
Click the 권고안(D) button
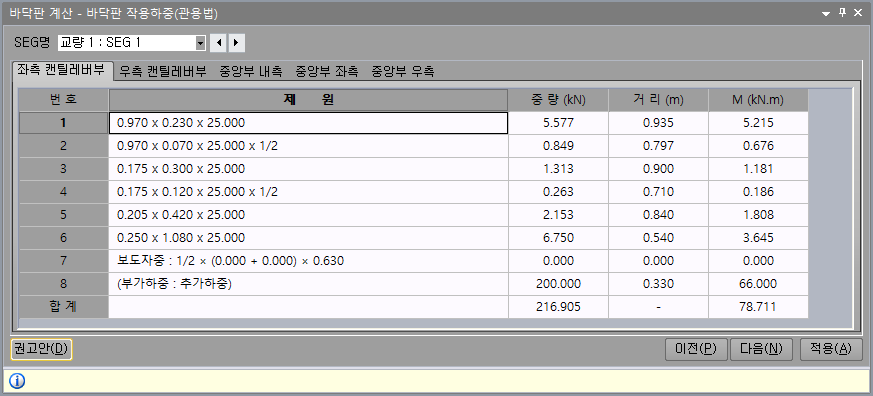(42, 349)
